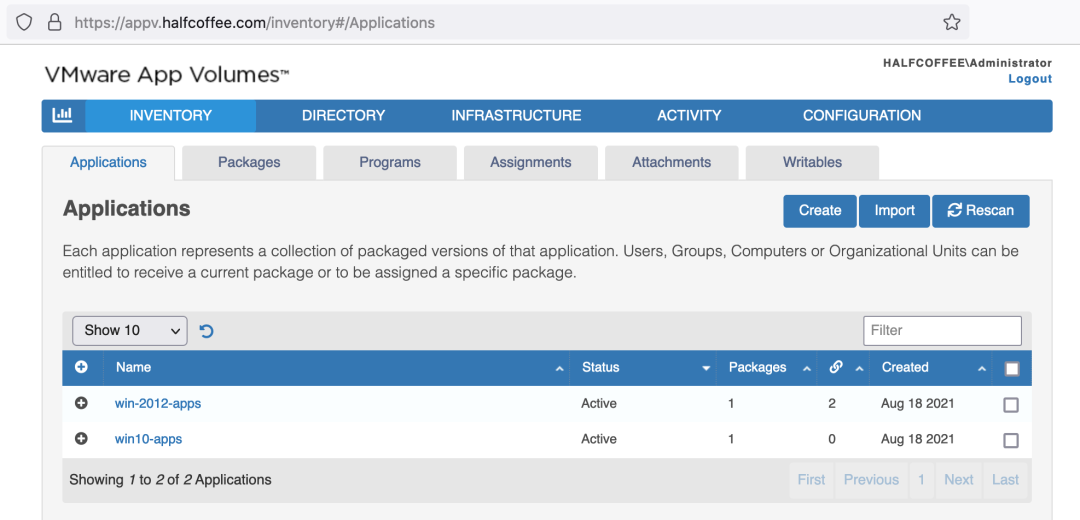Expand win-2012-apps row plus icon
Image resolution: width=1080 pixels, height=520 pixels.
tap(81, 403)
